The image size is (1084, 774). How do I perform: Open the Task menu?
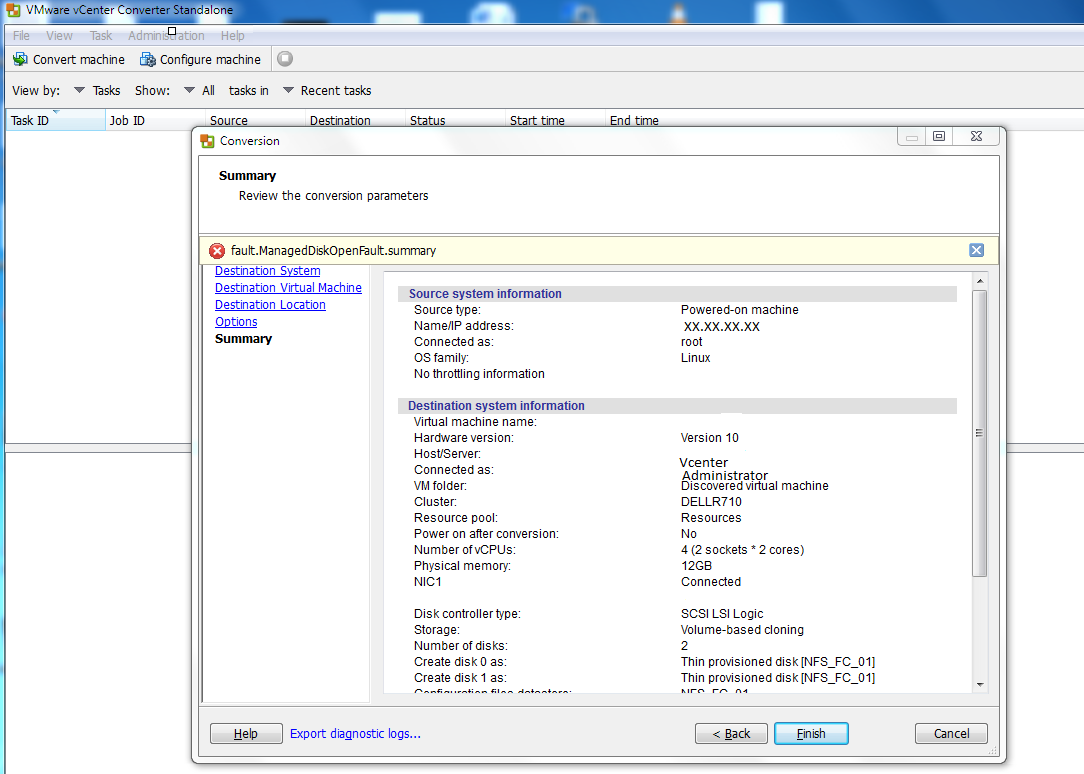tap(101, 35)
